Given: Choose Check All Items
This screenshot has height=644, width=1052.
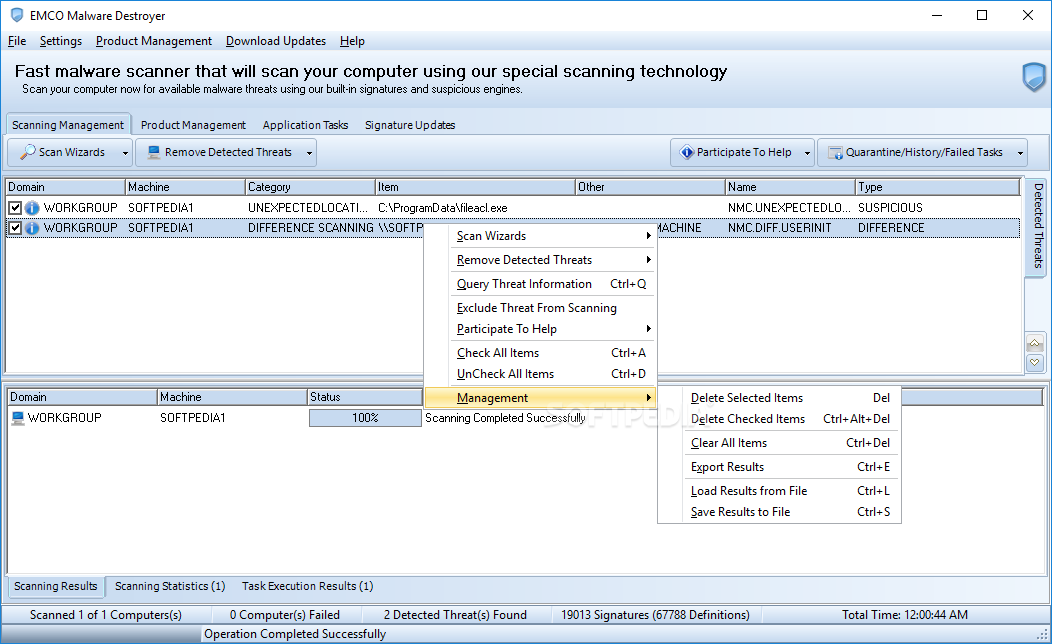Looking at the screenshot, I should [540, 353].
